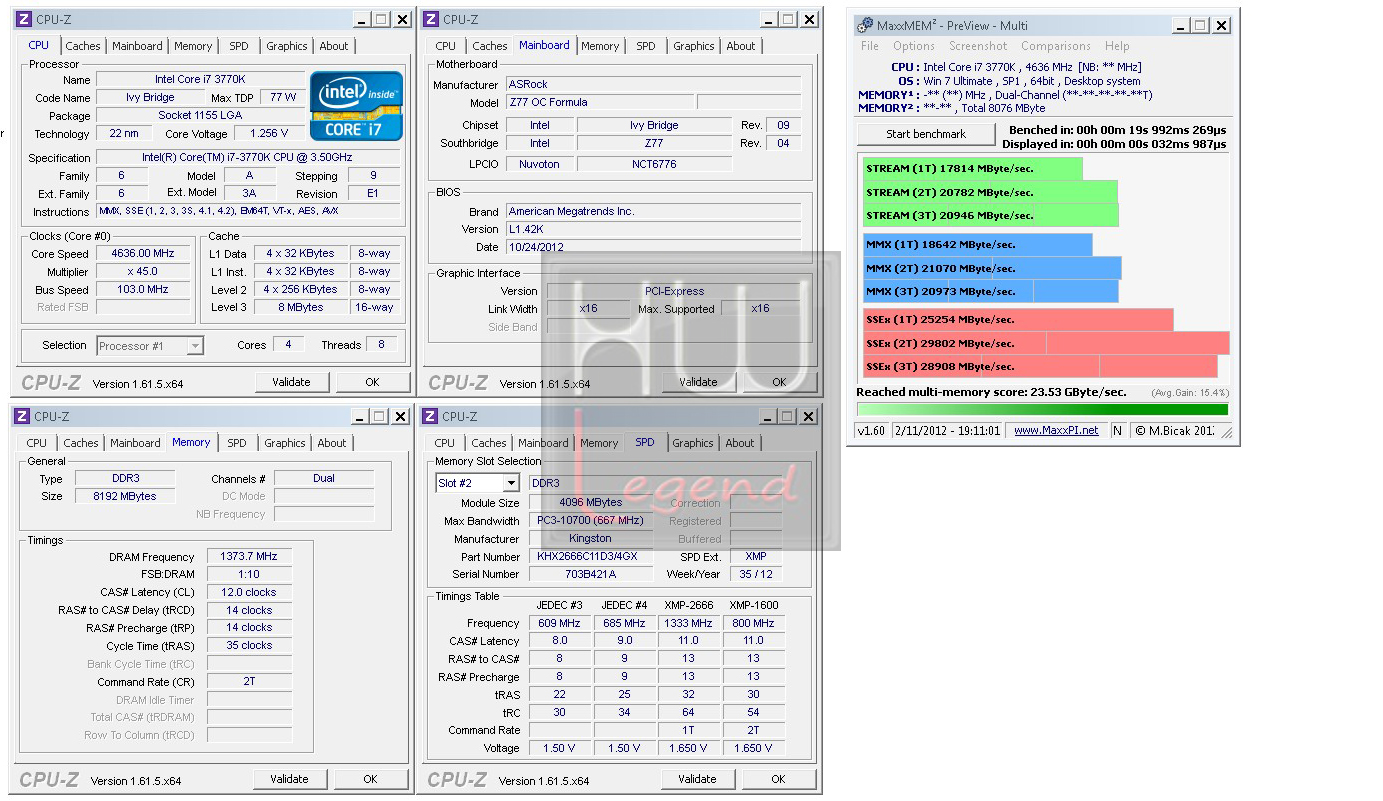This screenshot has height=801, width=1383.
Task: Open the Mainboard tab in the CPU-tab window
Action: pyautogui.click(x=137, y=46)
